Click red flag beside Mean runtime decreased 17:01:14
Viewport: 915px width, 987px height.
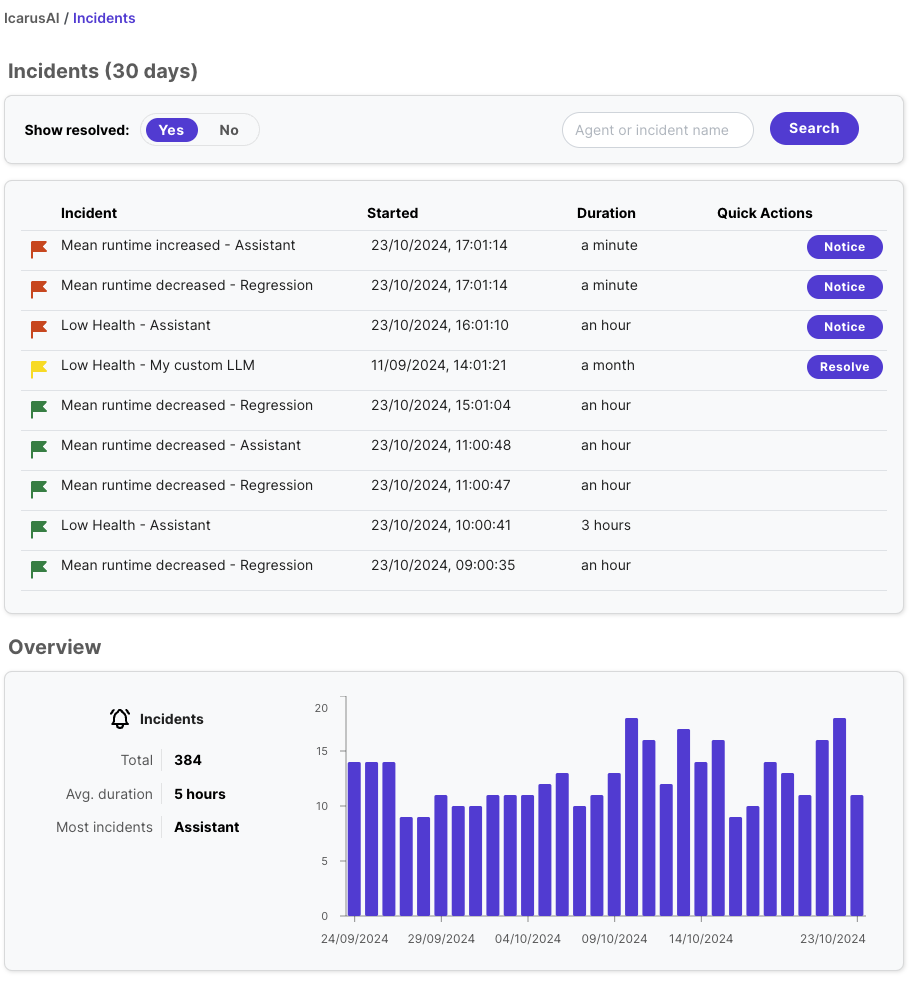click(39, 290)
